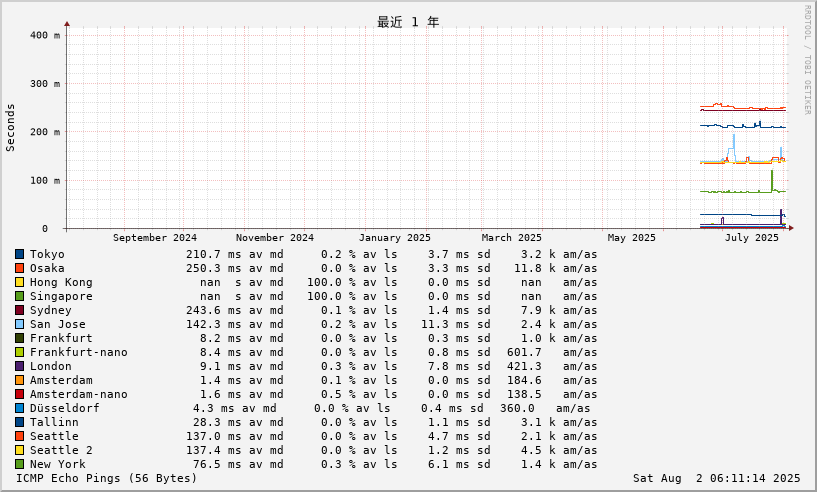Click the Sydney legend color swatch
Image resolution: width=817 pixels, height=492 pixels.
point(19,311)
